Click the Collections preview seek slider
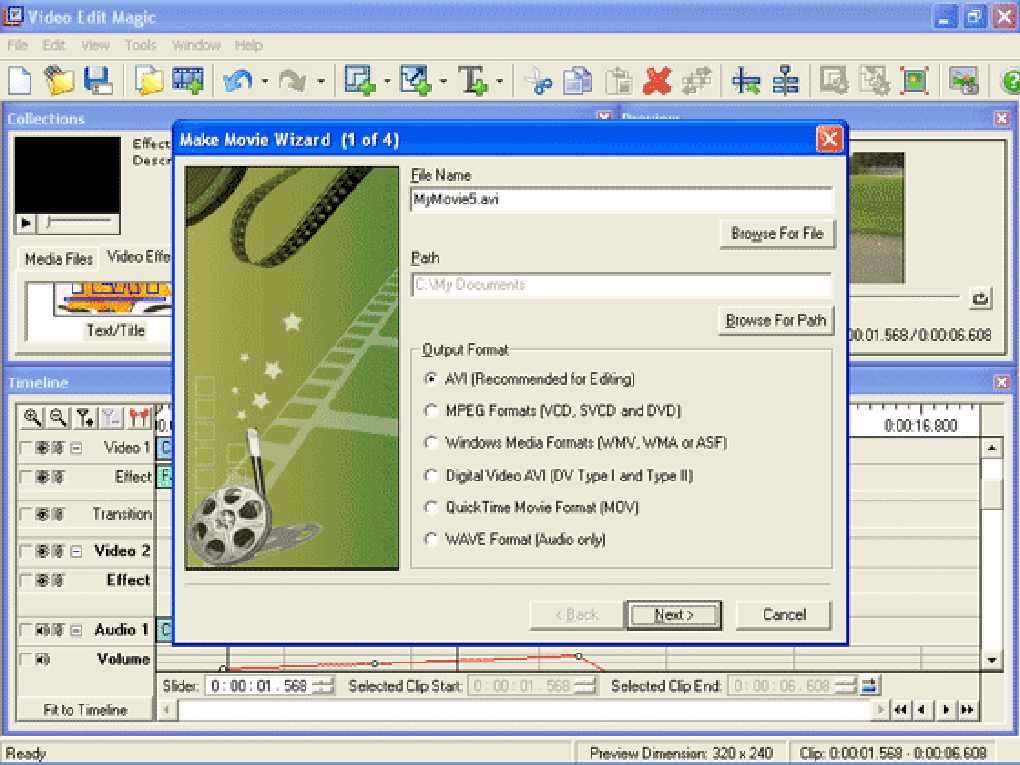 click(78, 223)
